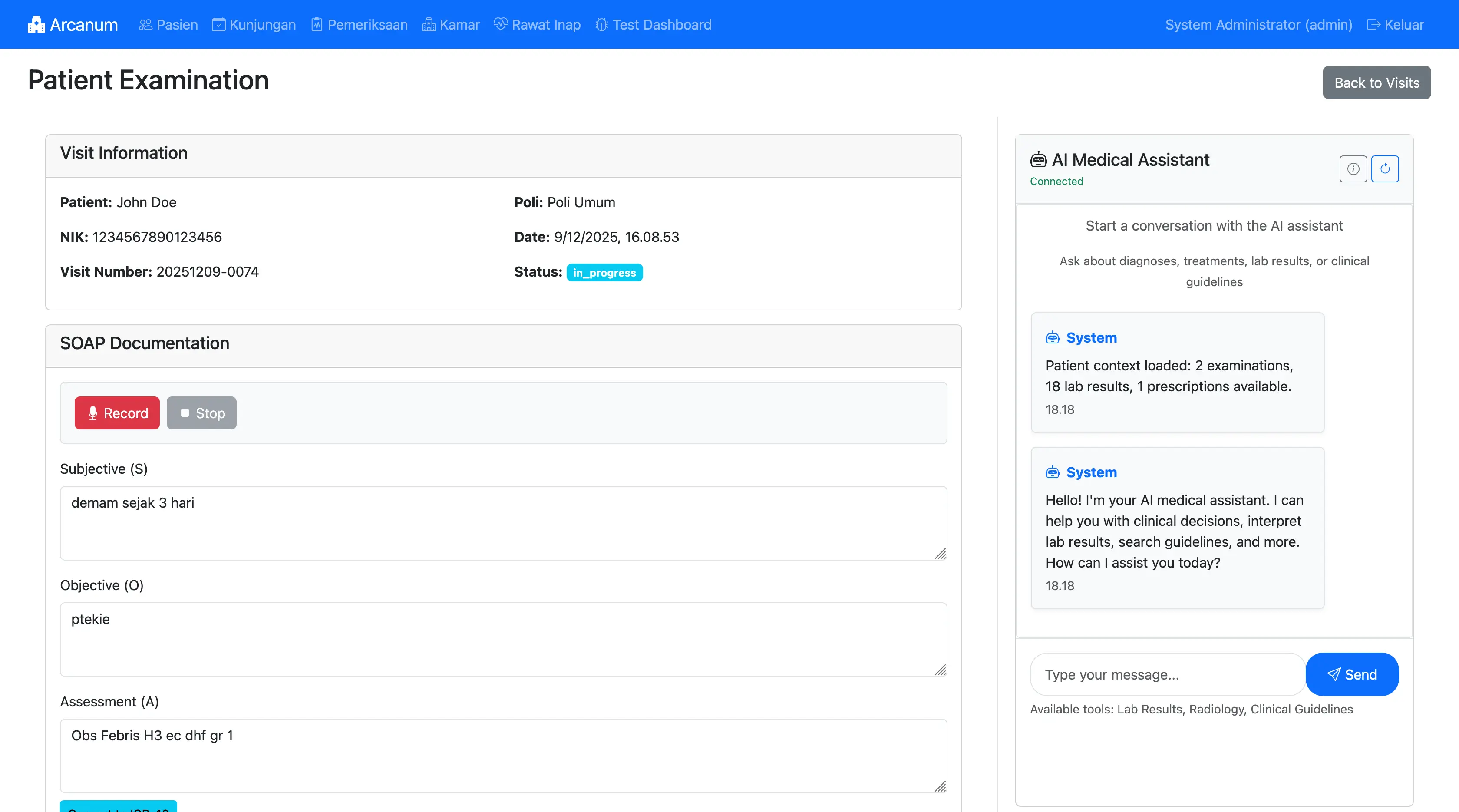Click resize handle of Assessment textarea
Viewport: 1459px width, 812px height.
click(940, 786)
